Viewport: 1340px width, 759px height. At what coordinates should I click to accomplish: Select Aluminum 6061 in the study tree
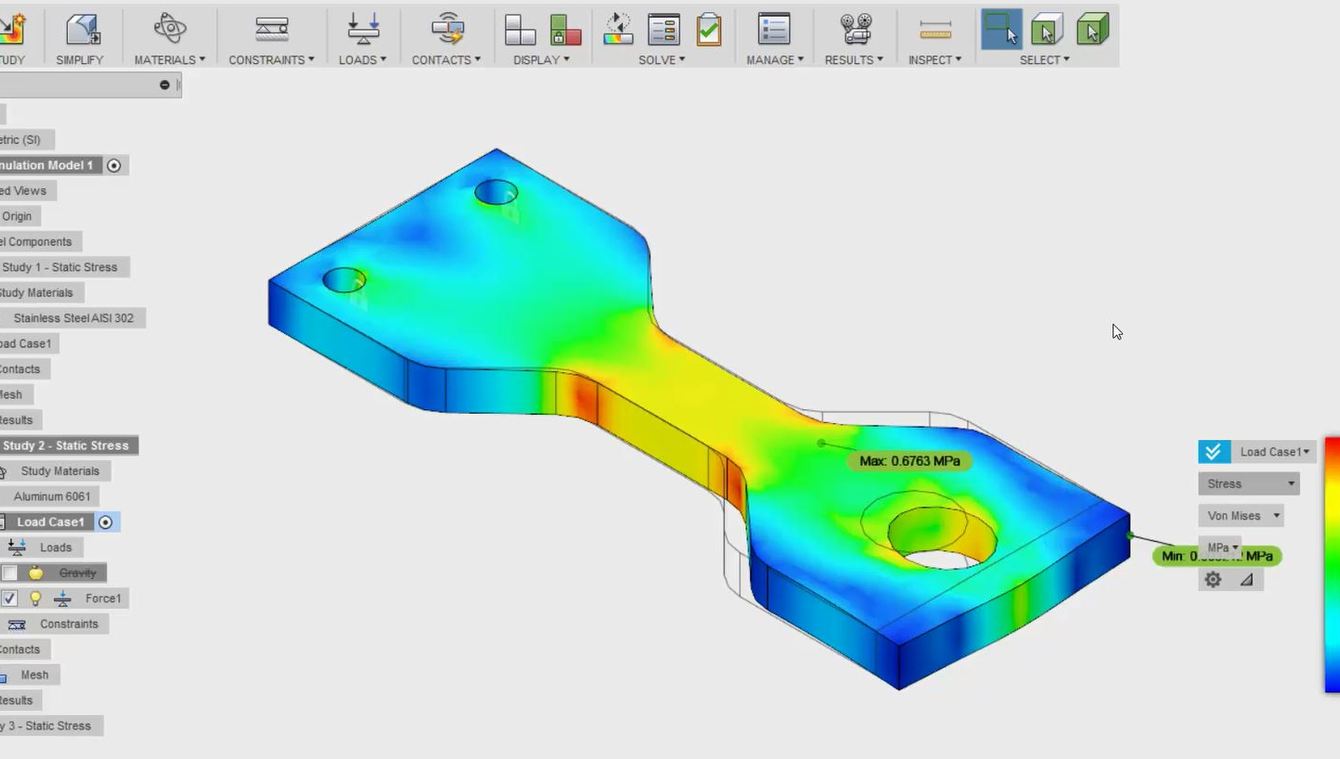click(x=52, y=496)
